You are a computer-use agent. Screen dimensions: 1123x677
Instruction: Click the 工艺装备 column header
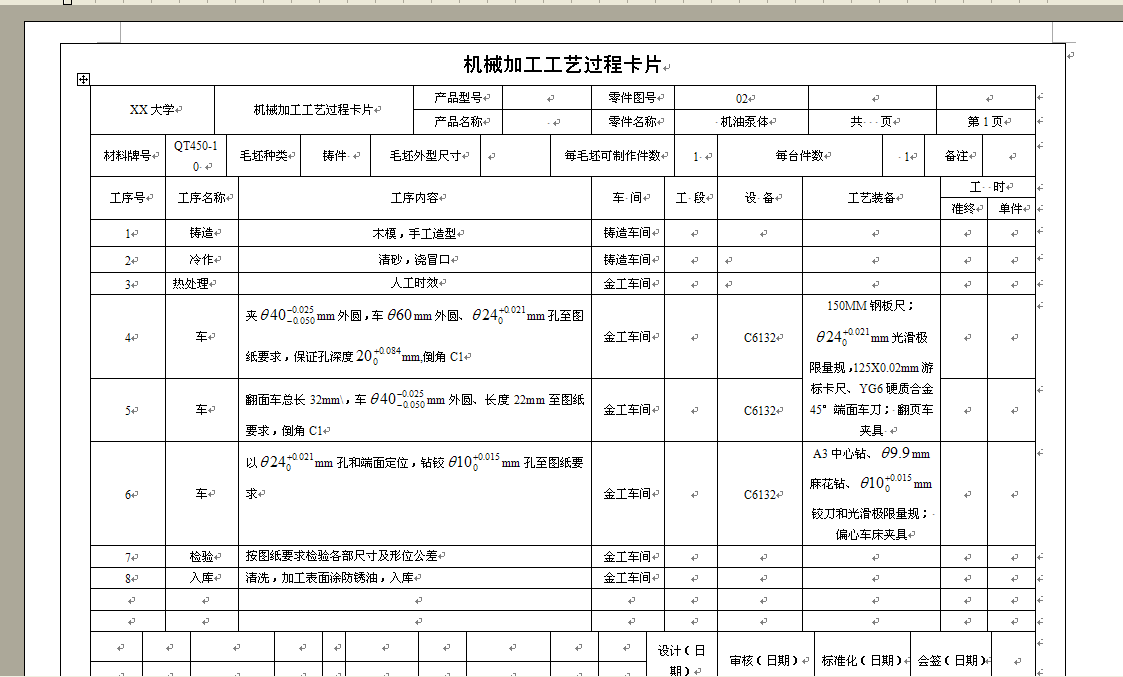(872, 198)
